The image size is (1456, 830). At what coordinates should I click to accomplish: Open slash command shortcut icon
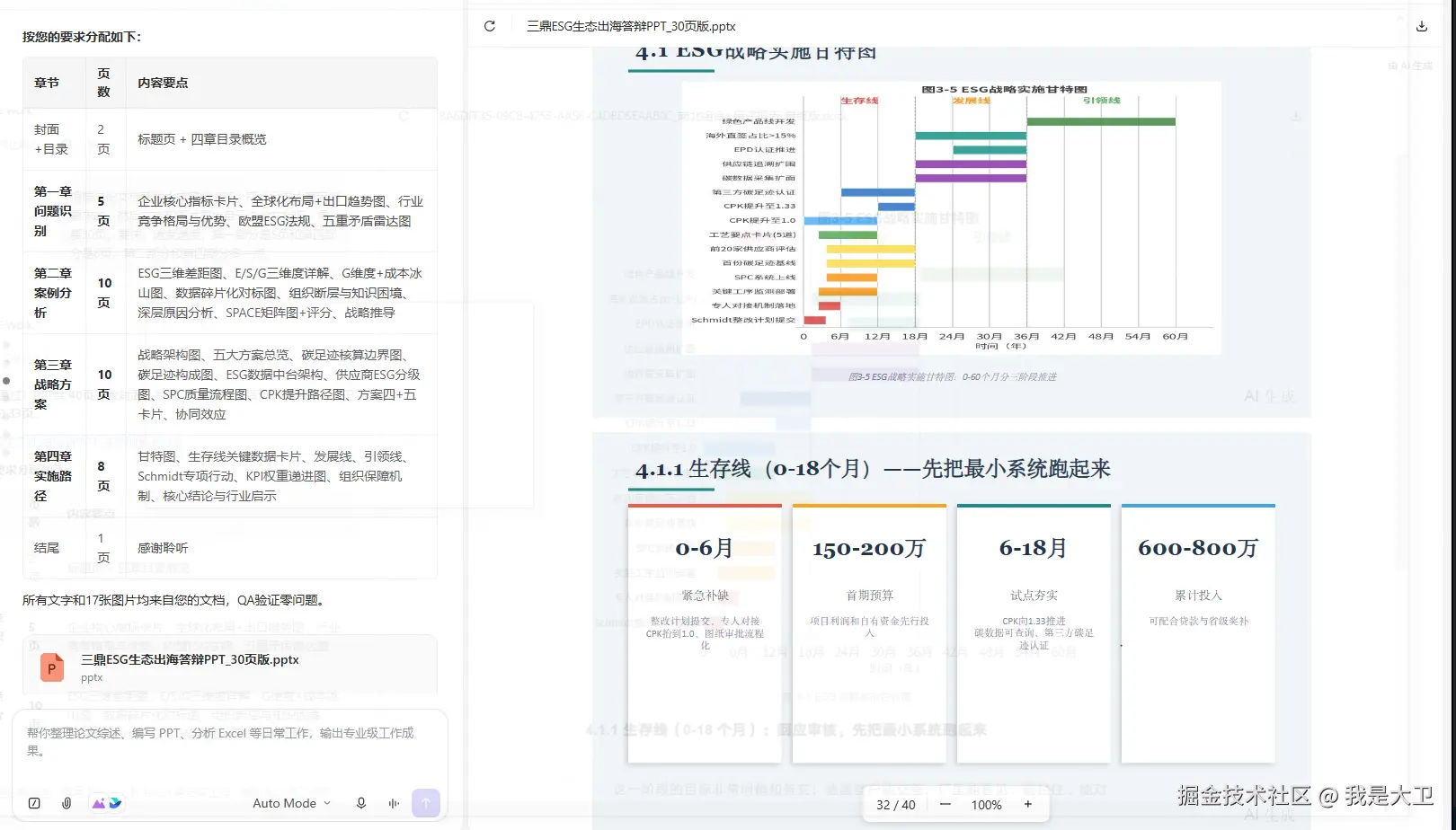coord(34,803)
